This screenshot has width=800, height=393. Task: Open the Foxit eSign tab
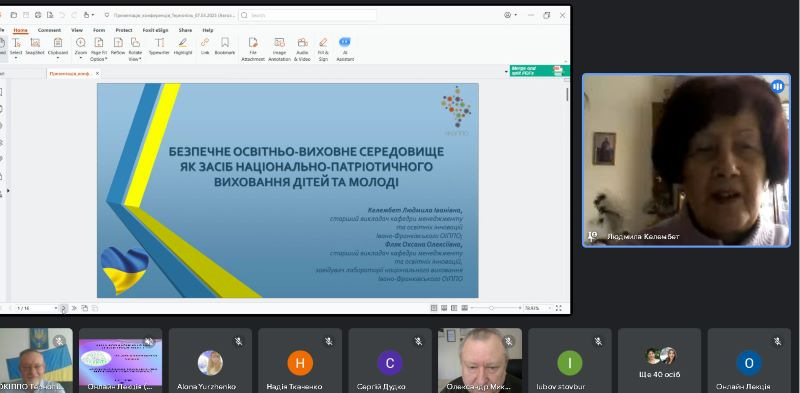coord(155,30)
